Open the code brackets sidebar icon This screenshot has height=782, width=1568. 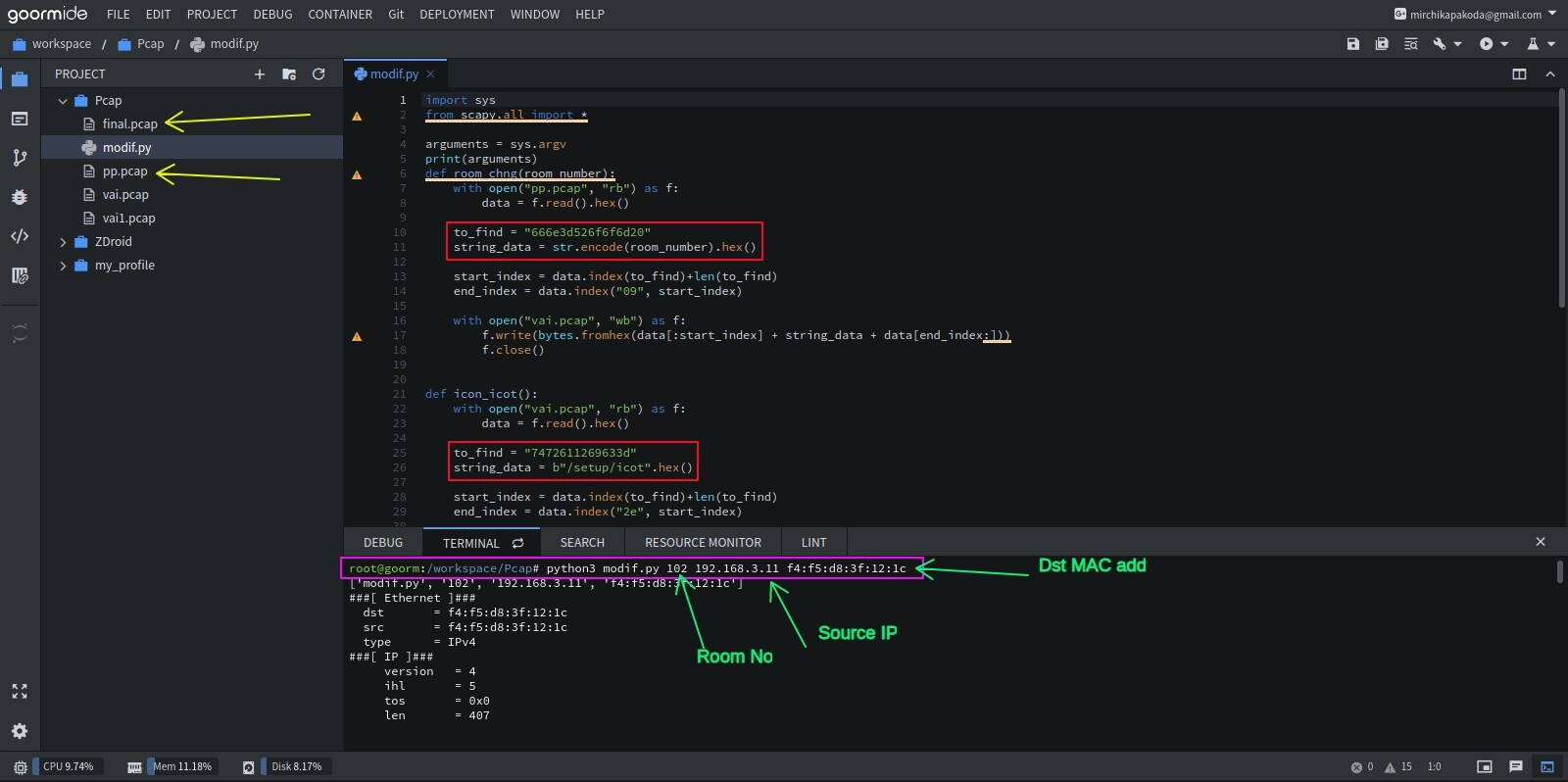(20, 236)
